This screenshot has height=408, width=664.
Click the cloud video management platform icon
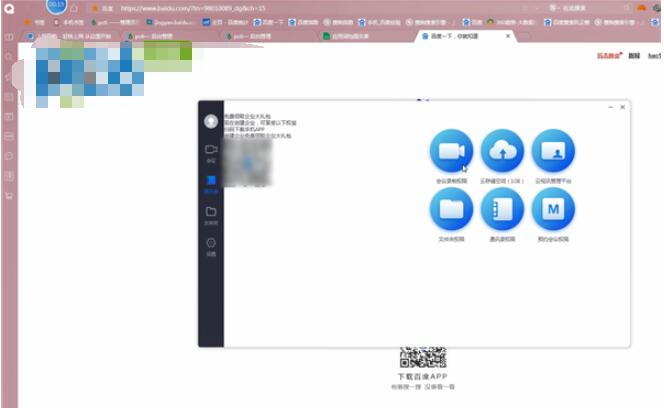552,151
